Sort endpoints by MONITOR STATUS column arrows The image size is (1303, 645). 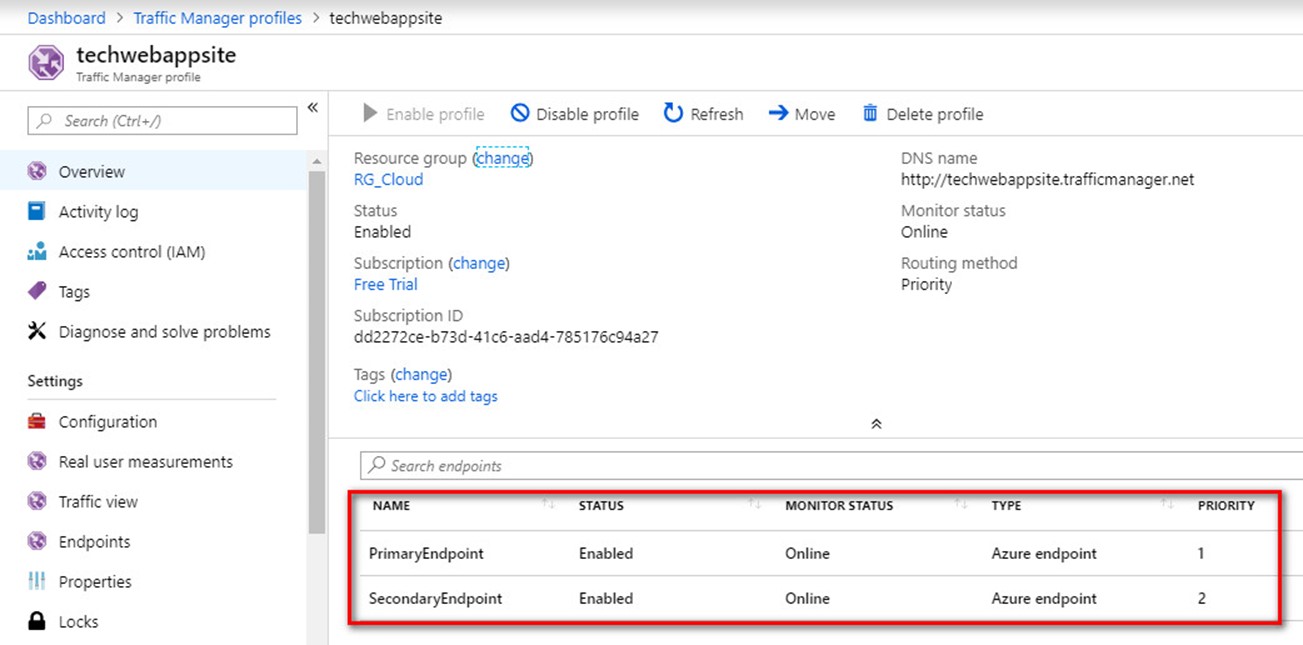(961, 505)
